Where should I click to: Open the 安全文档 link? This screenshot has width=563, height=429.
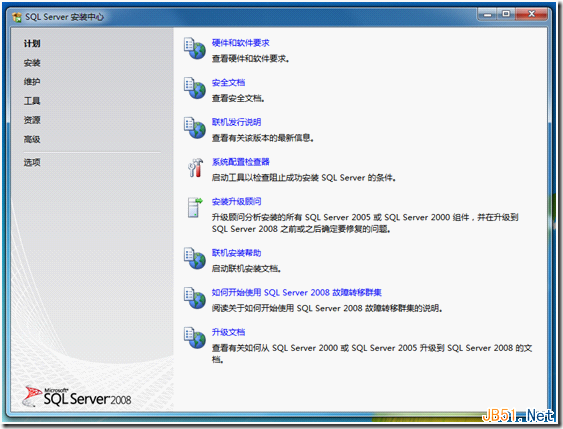point(228,83)
